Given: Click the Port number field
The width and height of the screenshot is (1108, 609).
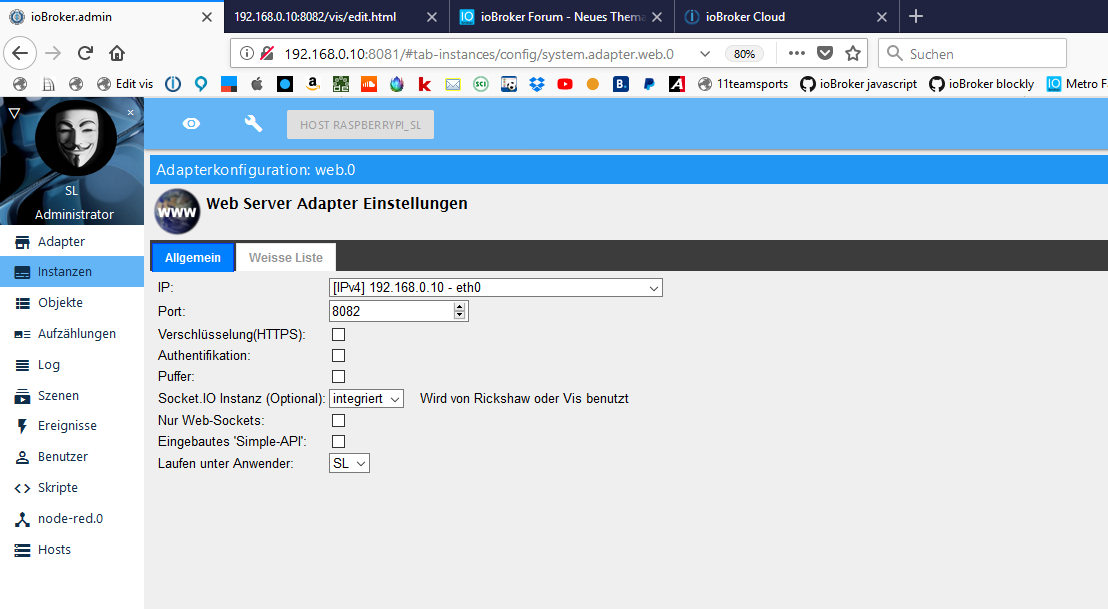Looking at the screenshot, I should pos(391,311).
